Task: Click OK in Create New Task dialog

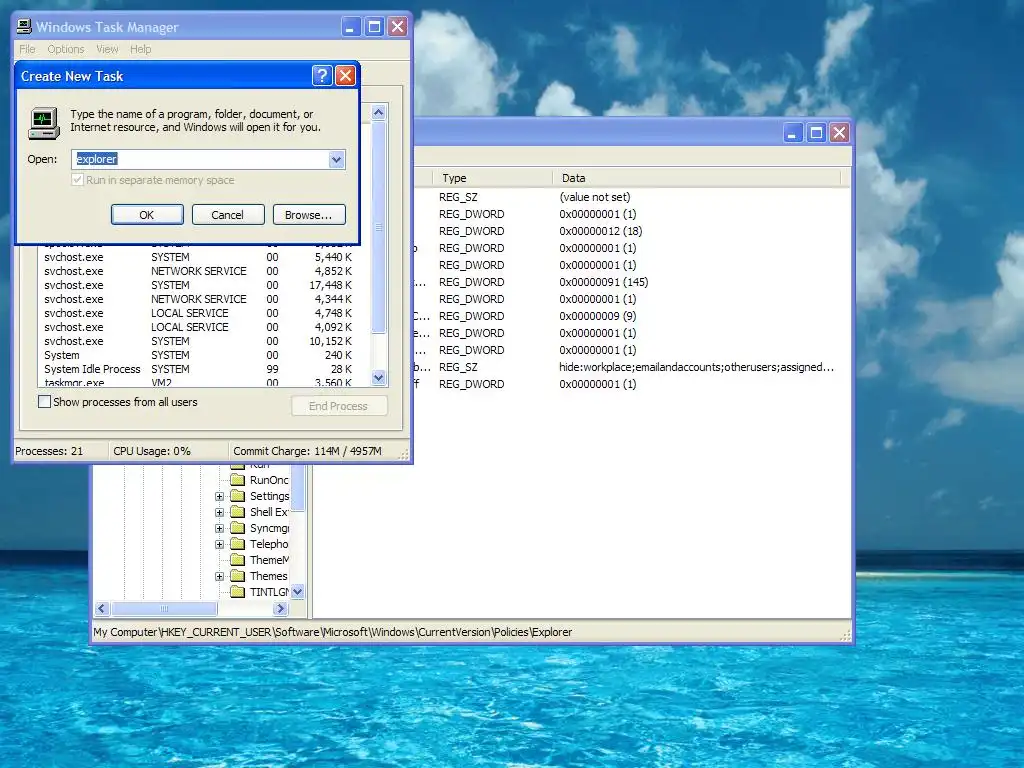Action: tap(147, 215)
